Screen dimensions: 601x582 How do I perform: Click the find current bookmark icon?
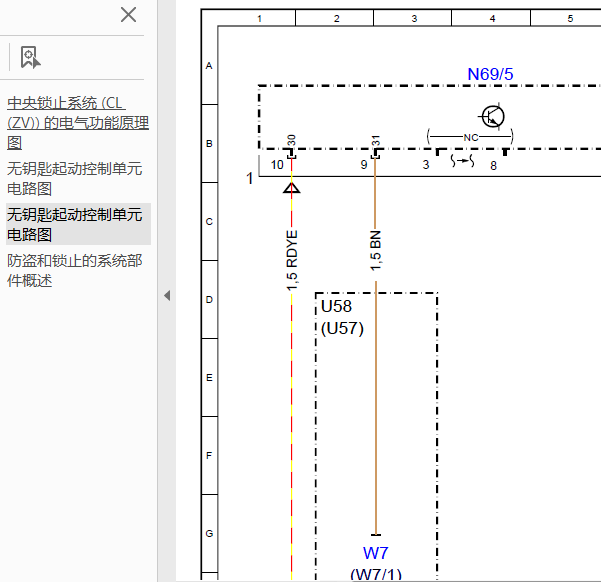coord(30,58)
